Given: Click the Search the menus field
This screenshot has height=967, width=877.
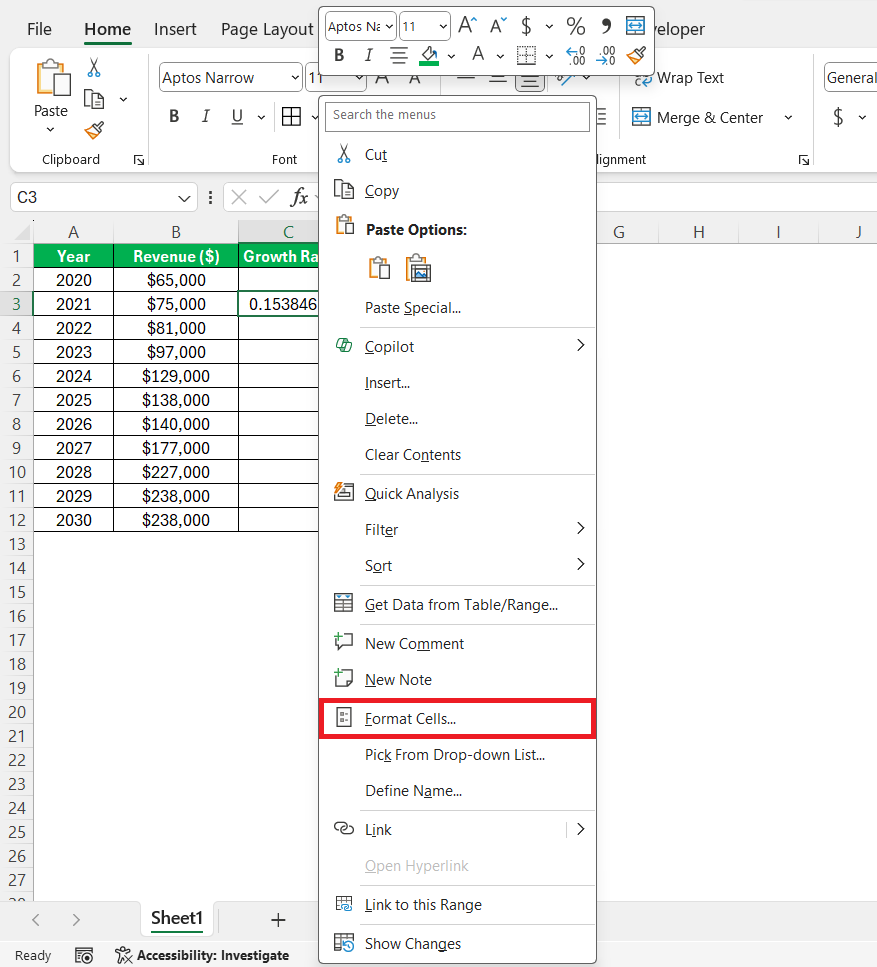Looking at the screenshot, I should [457, 116].
